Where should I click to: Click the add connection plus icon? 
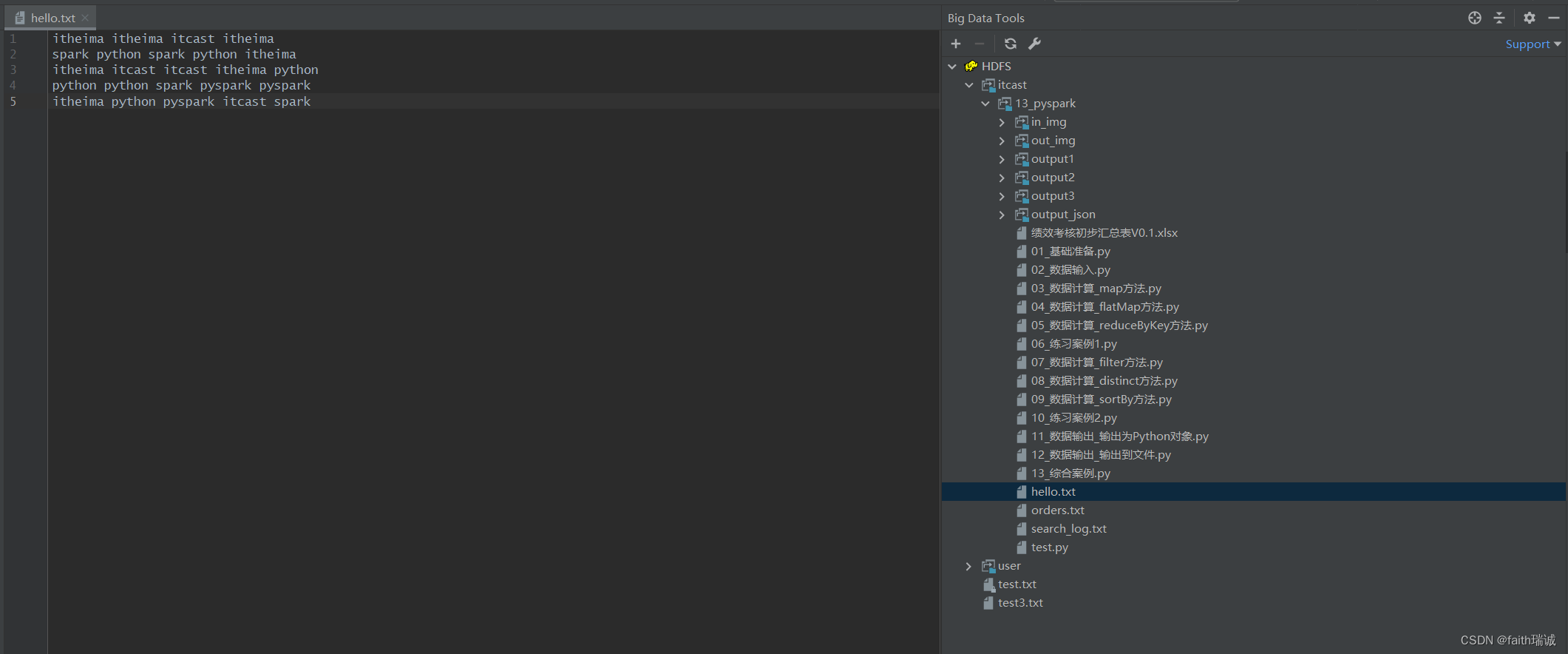pyautogui.click(x=956, y=44)
